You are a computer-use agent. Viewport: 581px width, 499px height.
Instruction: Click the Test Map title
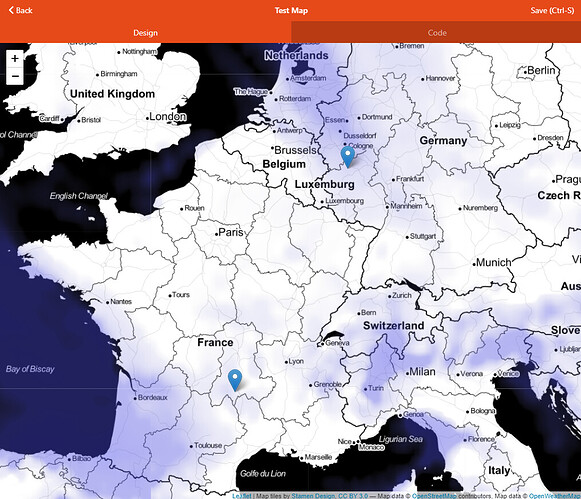291,10
